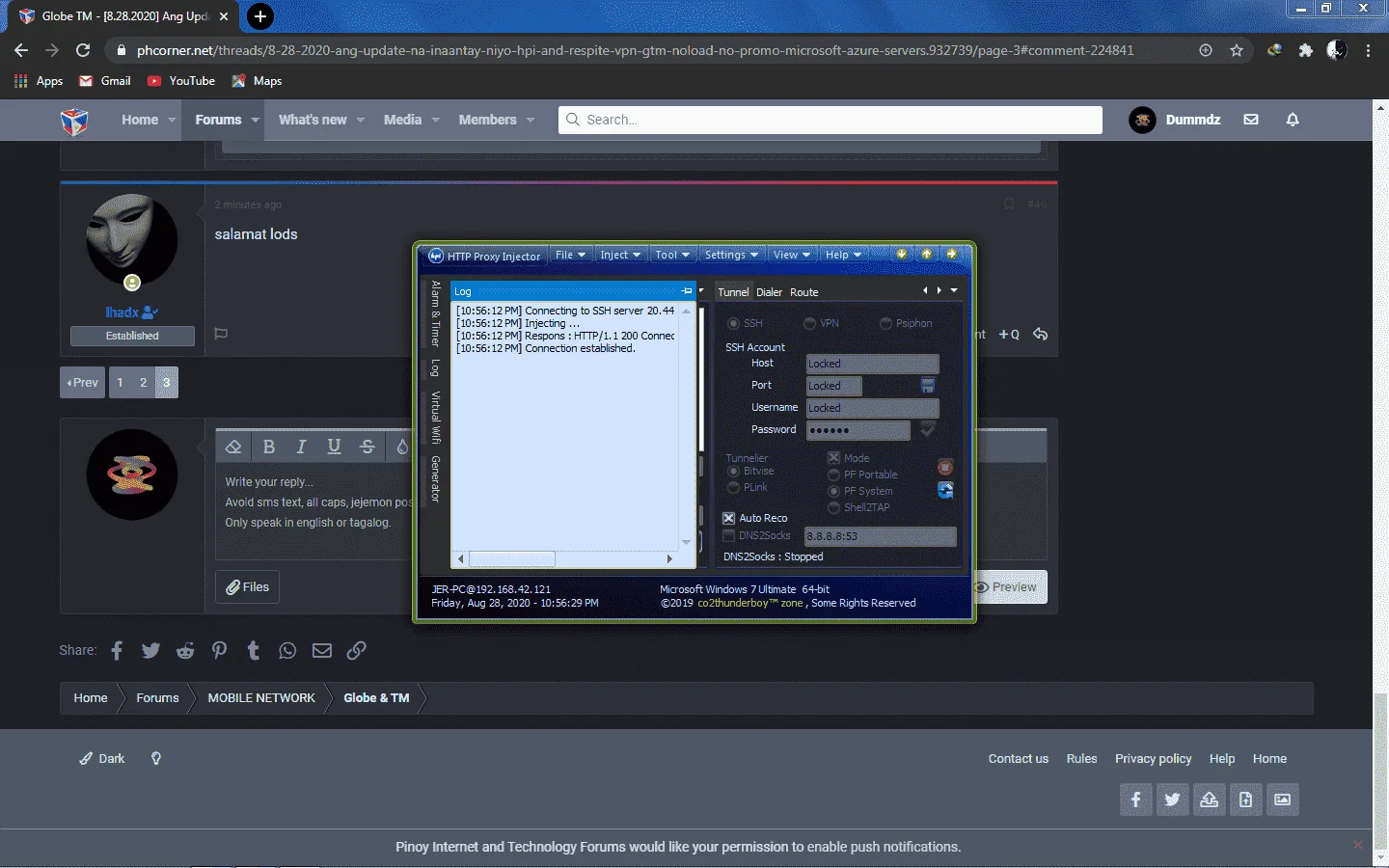Image resolution: width=1389 pixels, height=868 pixels.
Task: Select the SSH radio button
Action: (x=734, y=323)
